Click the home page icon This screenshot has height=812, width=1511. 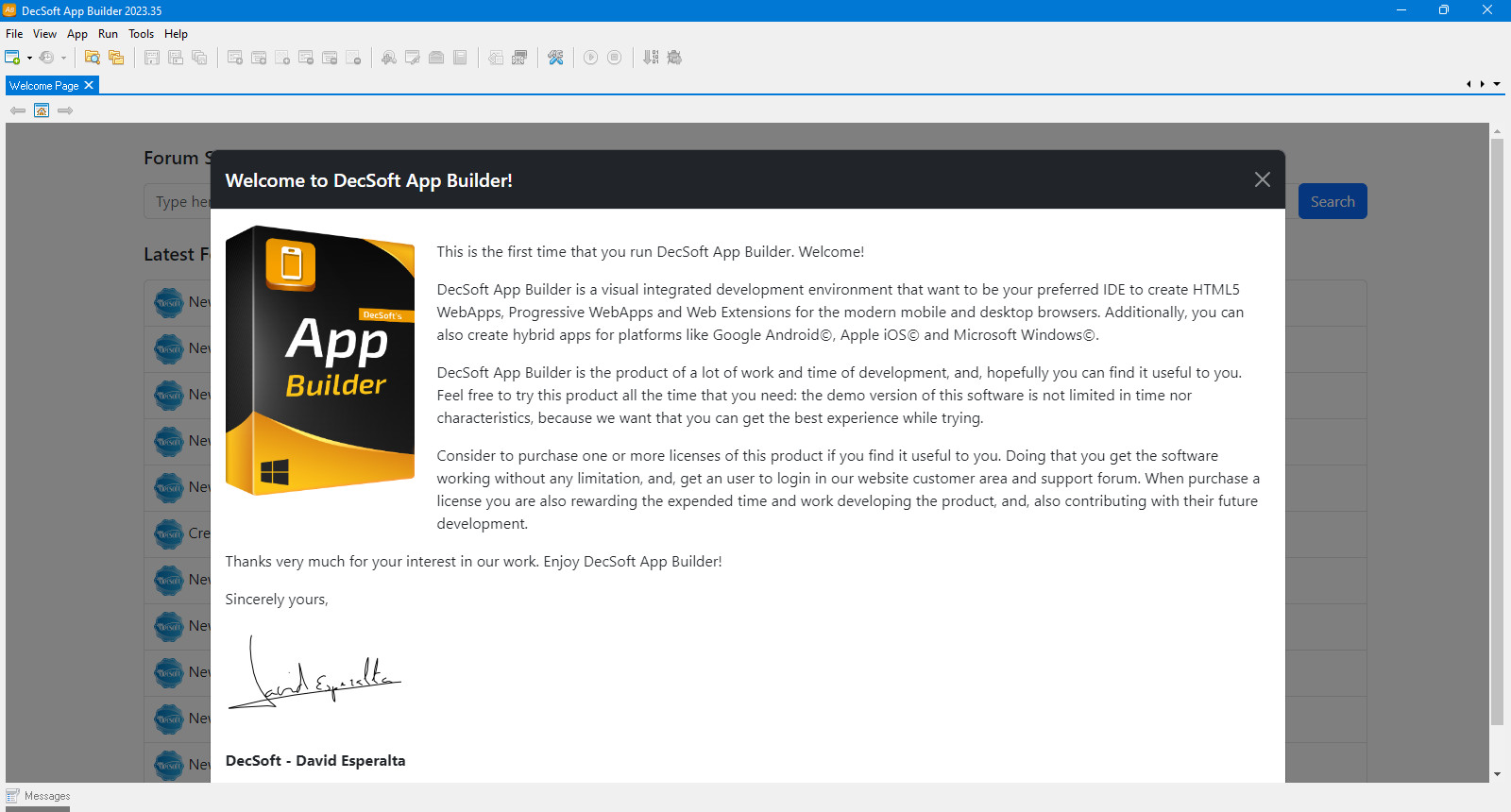(42, 110)
